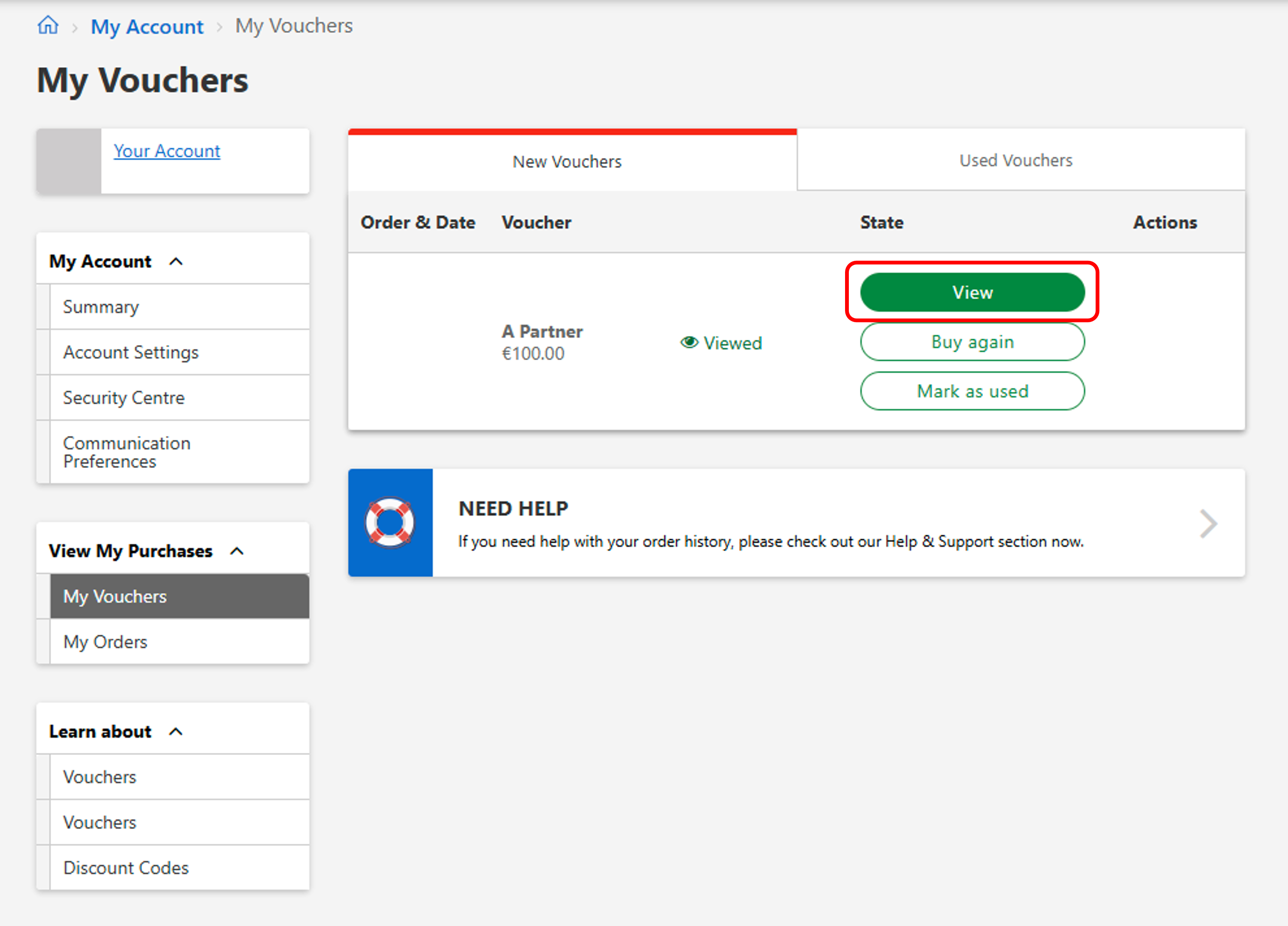Click the Buy again button
This screenshot has height=926, width=1288.
point(972,342)
